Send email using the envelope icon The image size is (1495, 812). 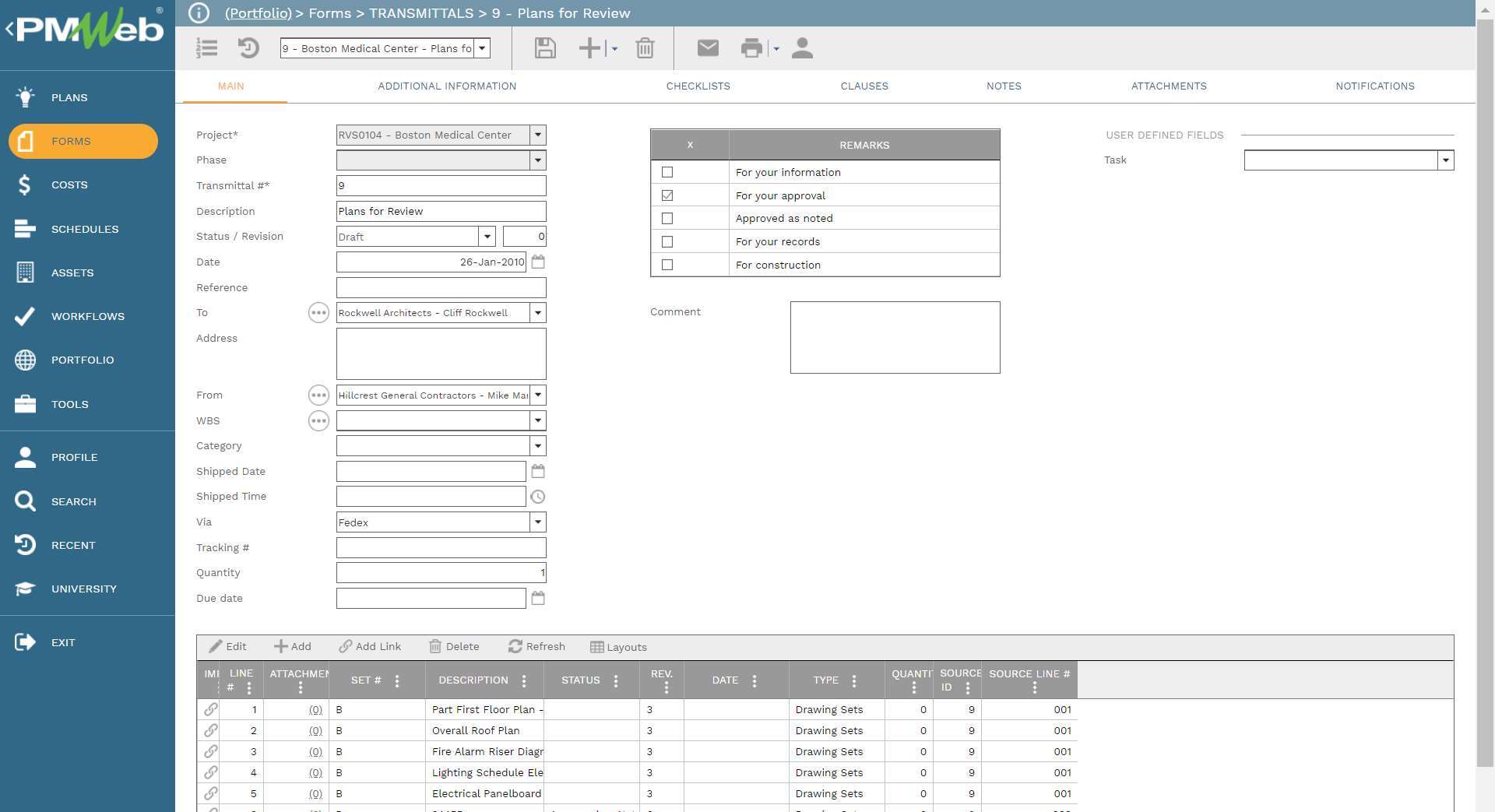click(708, 48)
